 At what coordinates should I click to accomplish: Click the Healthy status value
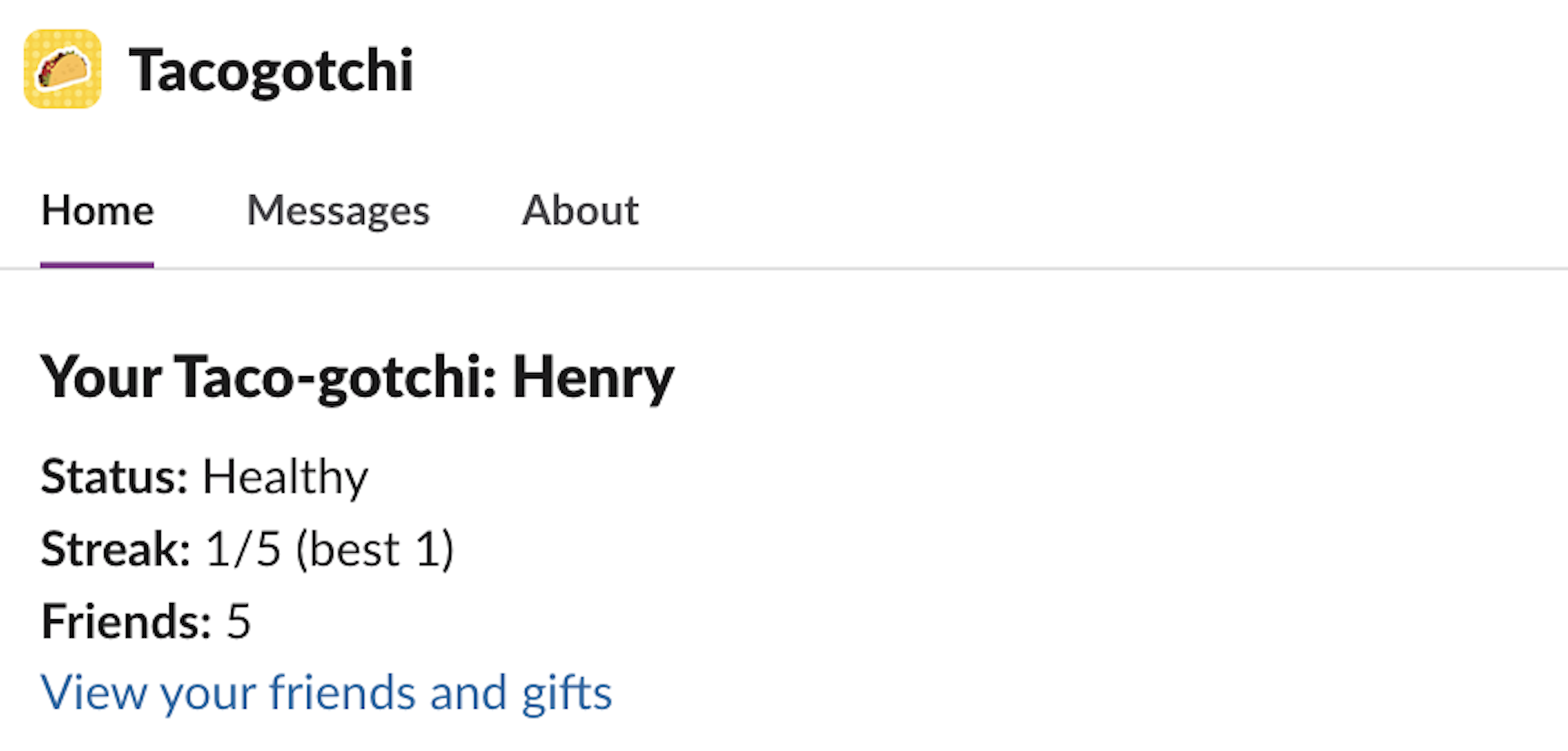(285, 477)
